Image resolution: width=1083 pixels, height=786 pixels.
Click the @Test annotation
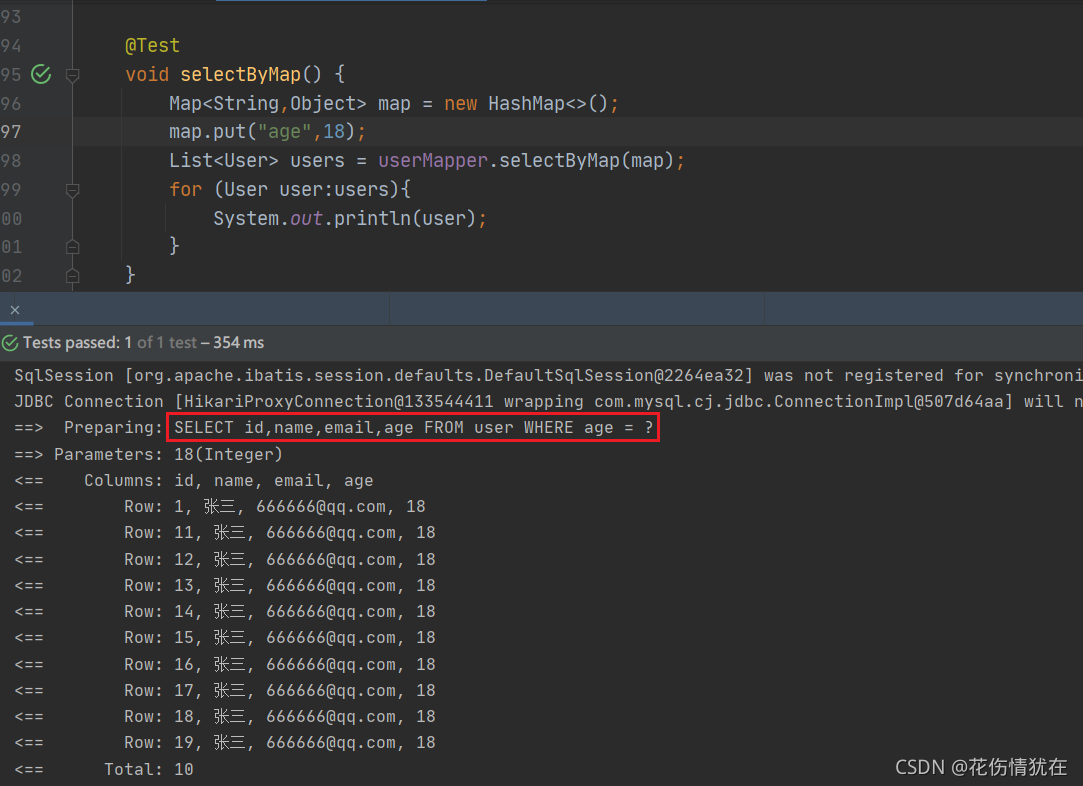pos(153,46)
